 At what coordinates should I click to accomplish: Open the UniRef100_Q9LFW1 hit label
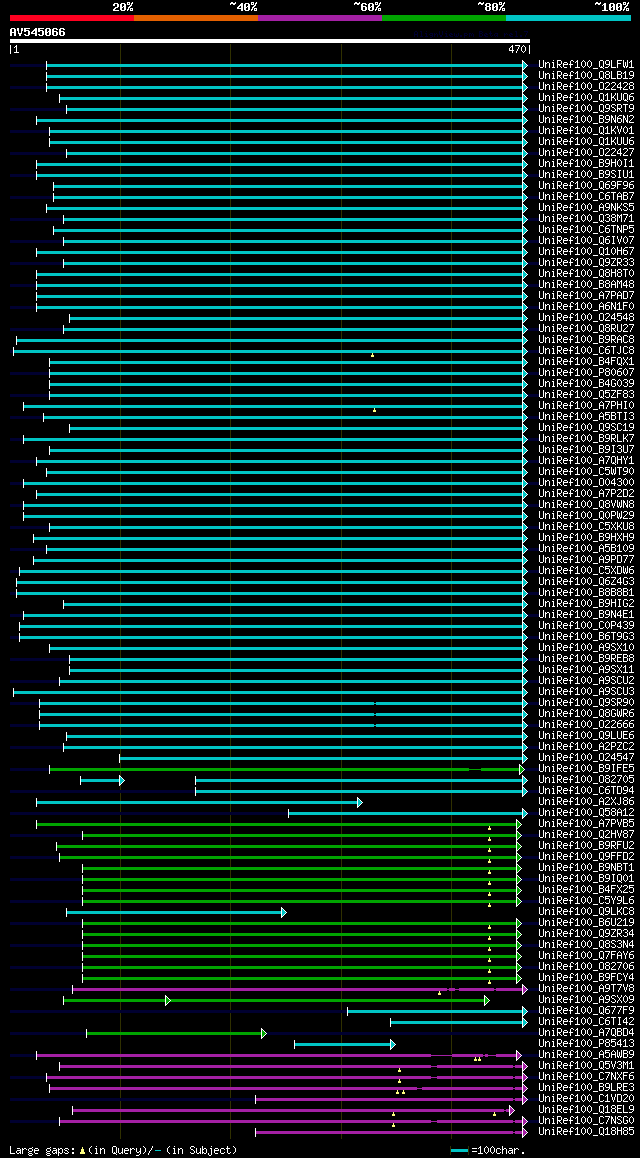click(x=586, y=64)
